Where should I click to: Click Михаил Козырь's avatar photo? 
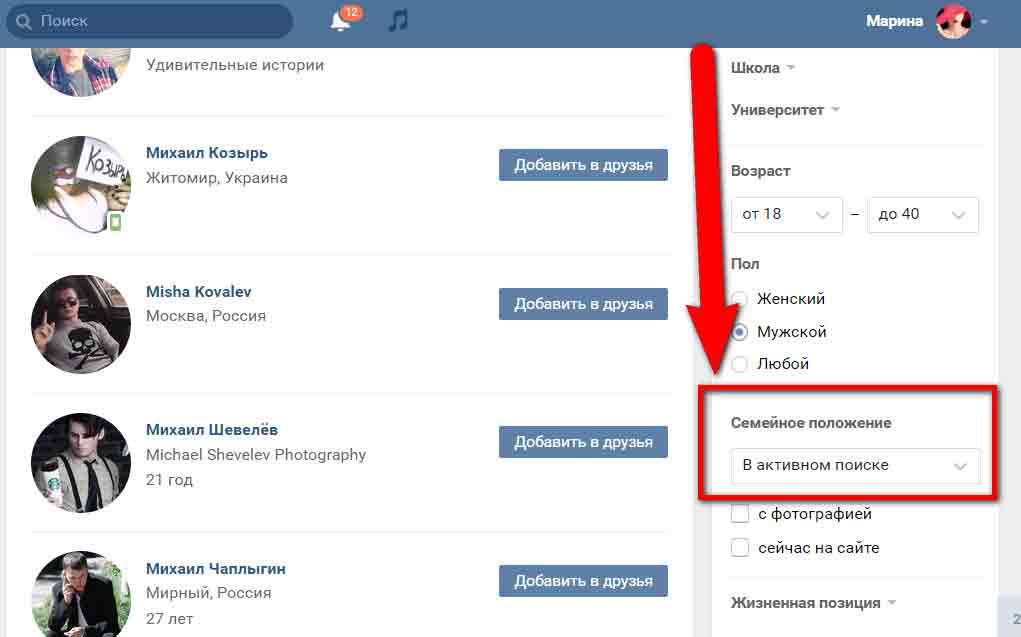coord(81,185)
